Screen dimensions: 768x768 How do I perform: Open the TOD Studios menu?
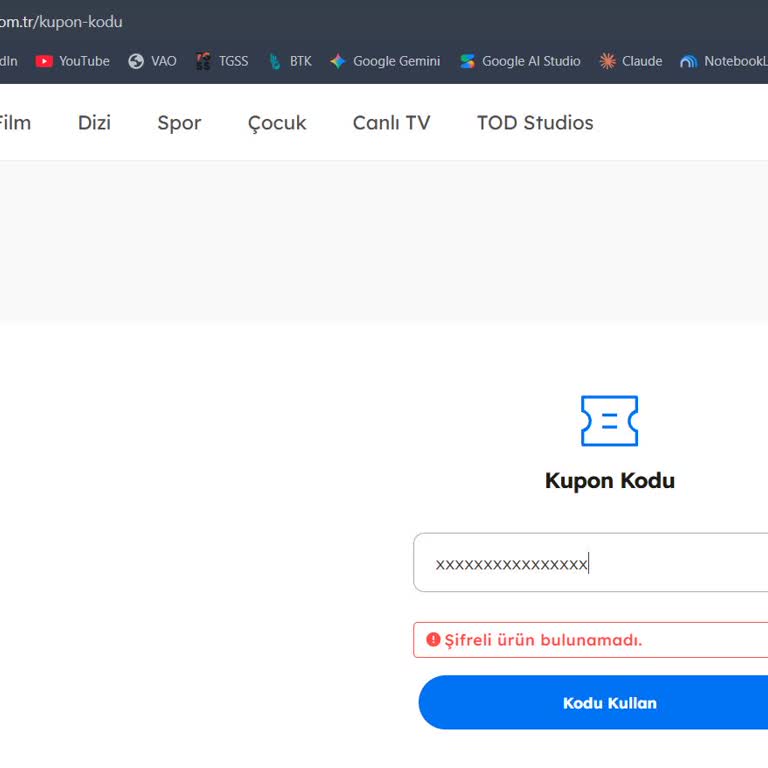coord(535,122)
